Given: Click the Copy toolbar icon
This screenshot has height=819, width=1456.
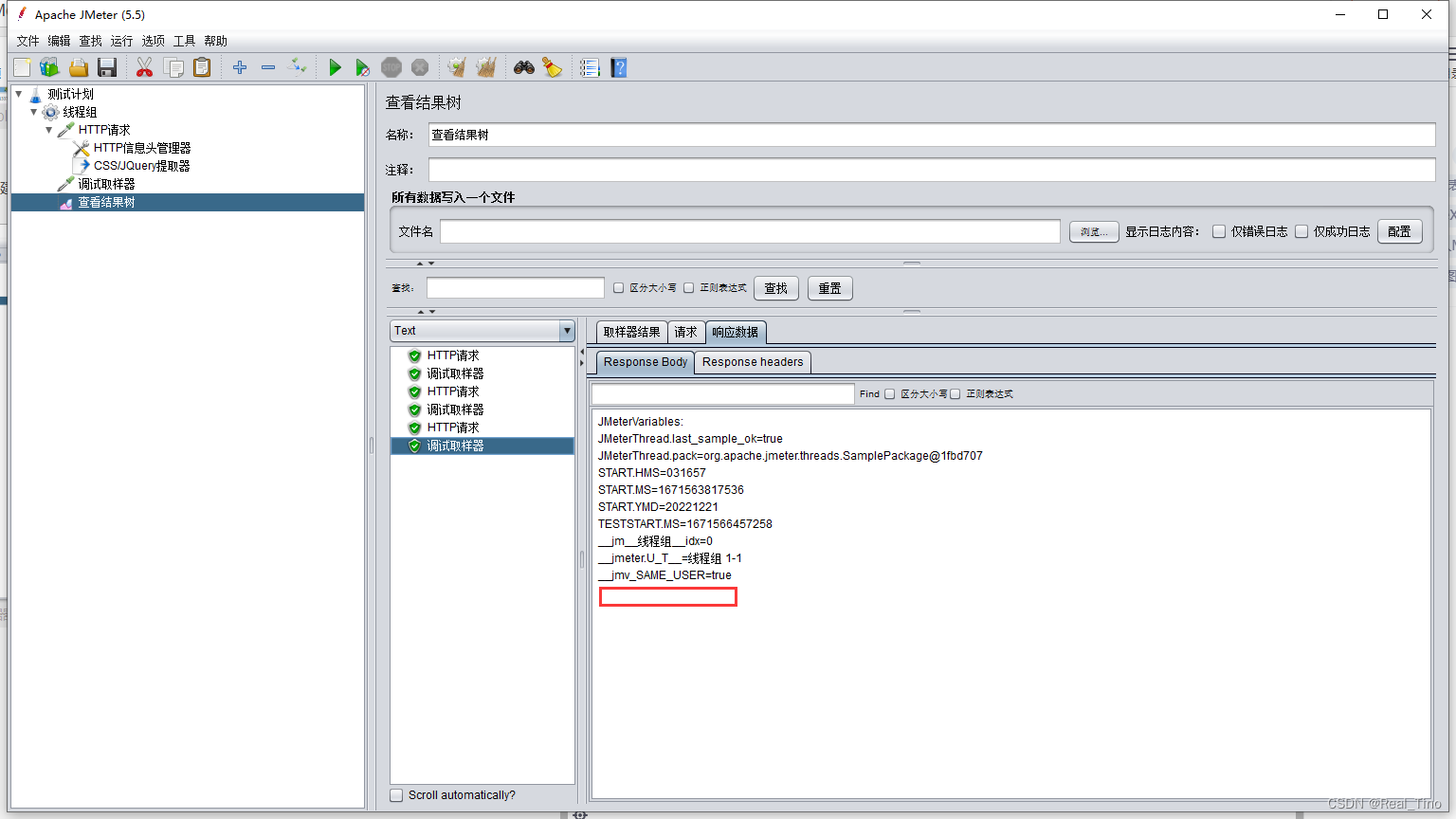Looking at the screenshot, I should (173, 67).
